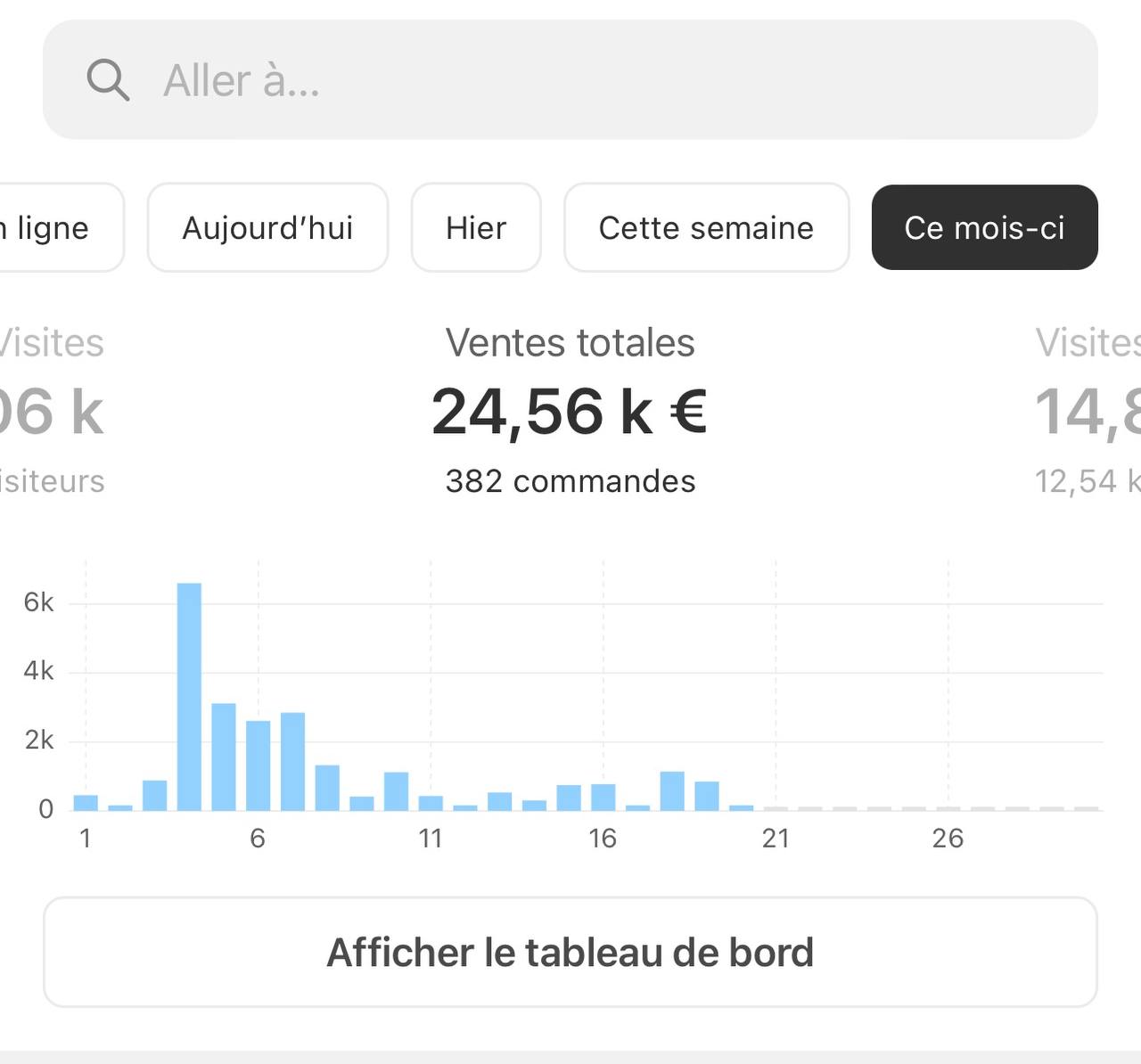
Task: Tap the Visites card at left edge
Action: tap(52, 410)
